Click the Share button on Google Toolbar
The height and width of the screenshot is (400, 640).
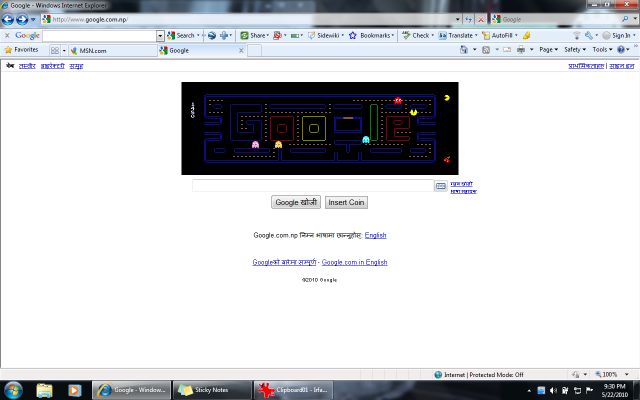253,36
